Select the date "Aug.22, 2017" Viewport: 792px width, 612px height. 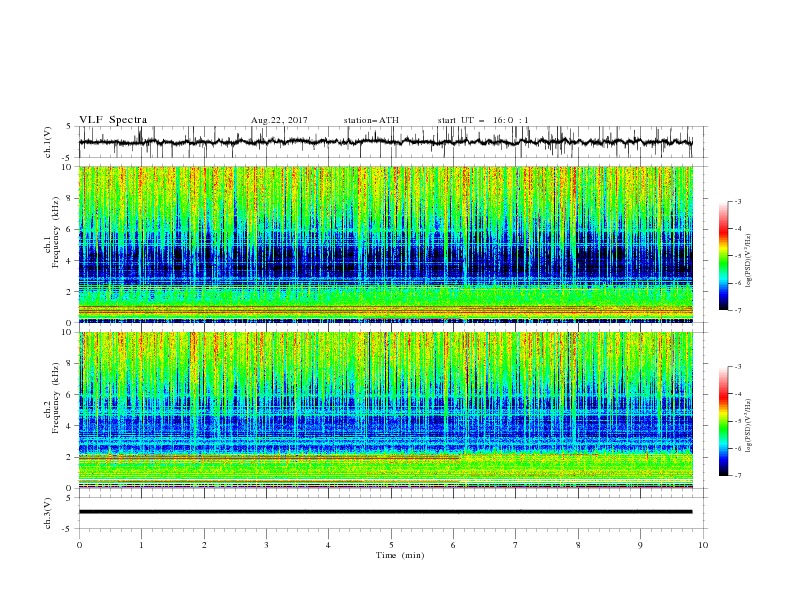pyautogui.click(x=279, y=120)
